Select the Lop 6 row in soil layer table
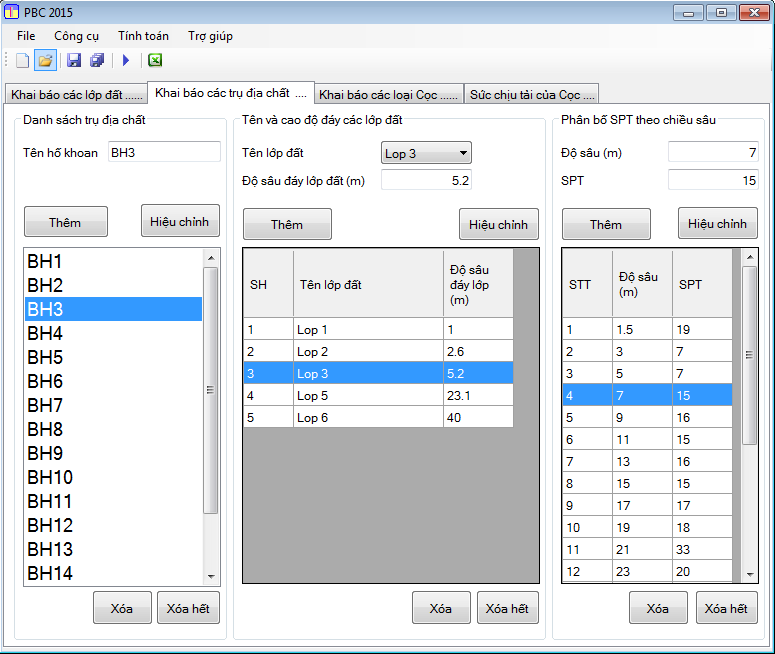The image size is (775, 654). tap(379, 418)
